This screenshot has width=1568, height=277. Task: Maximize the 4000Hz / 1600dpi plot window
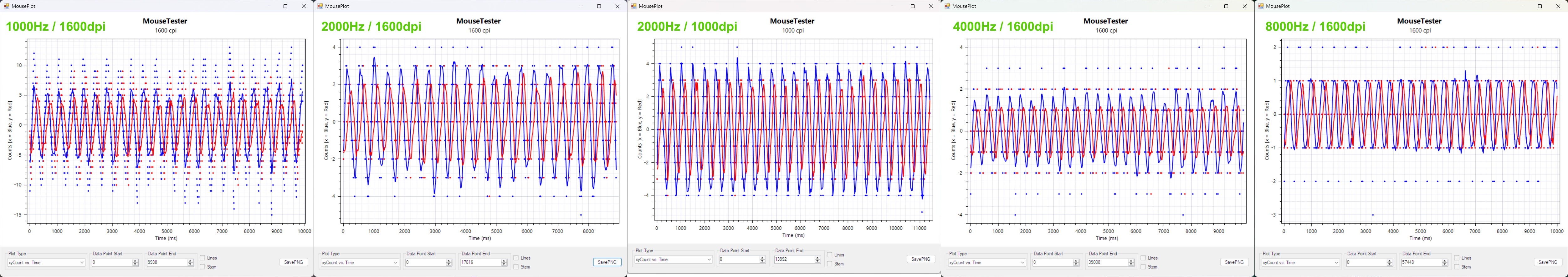point(1226,6)
